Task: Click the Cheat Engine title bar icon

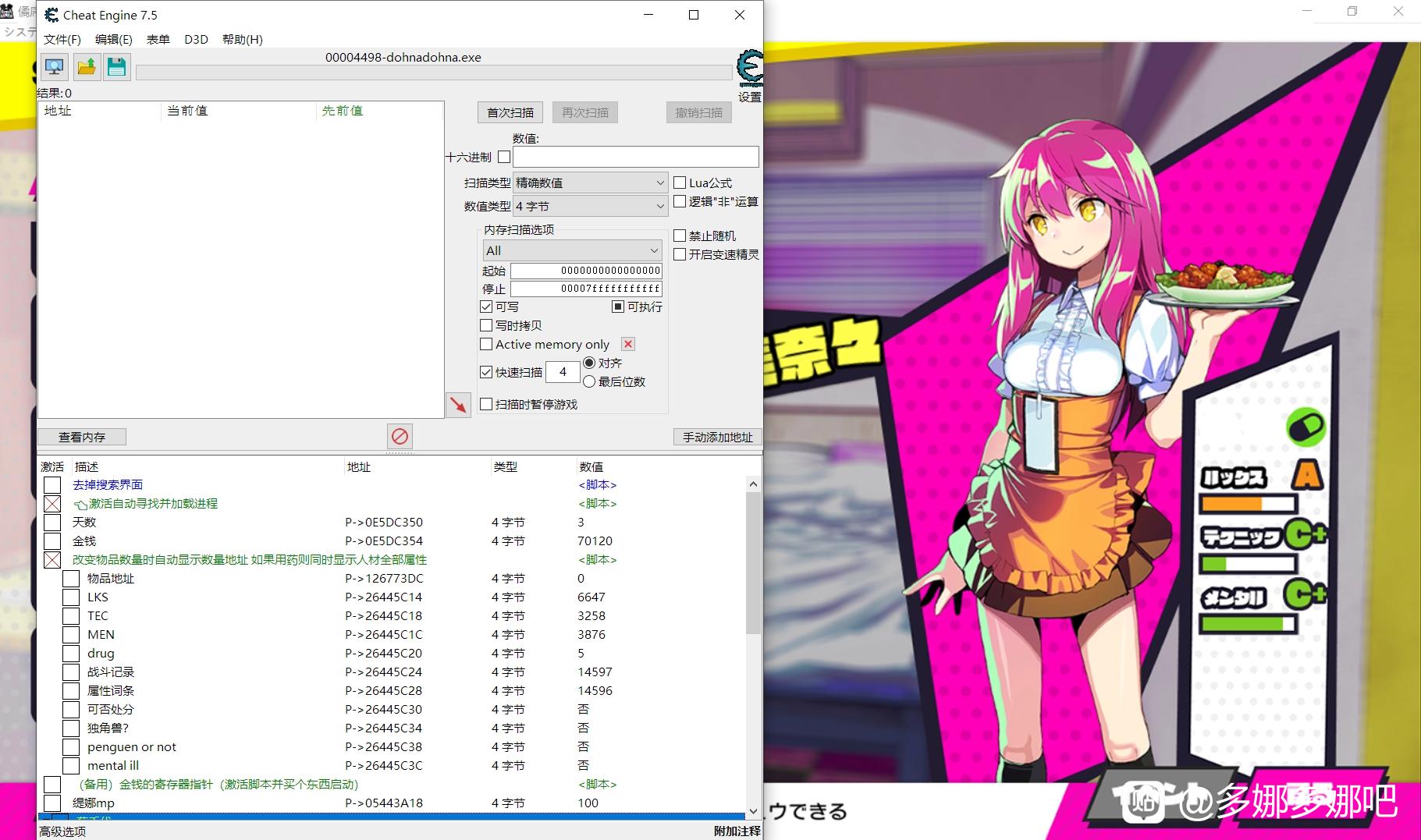Action: [x=52, y=15]
